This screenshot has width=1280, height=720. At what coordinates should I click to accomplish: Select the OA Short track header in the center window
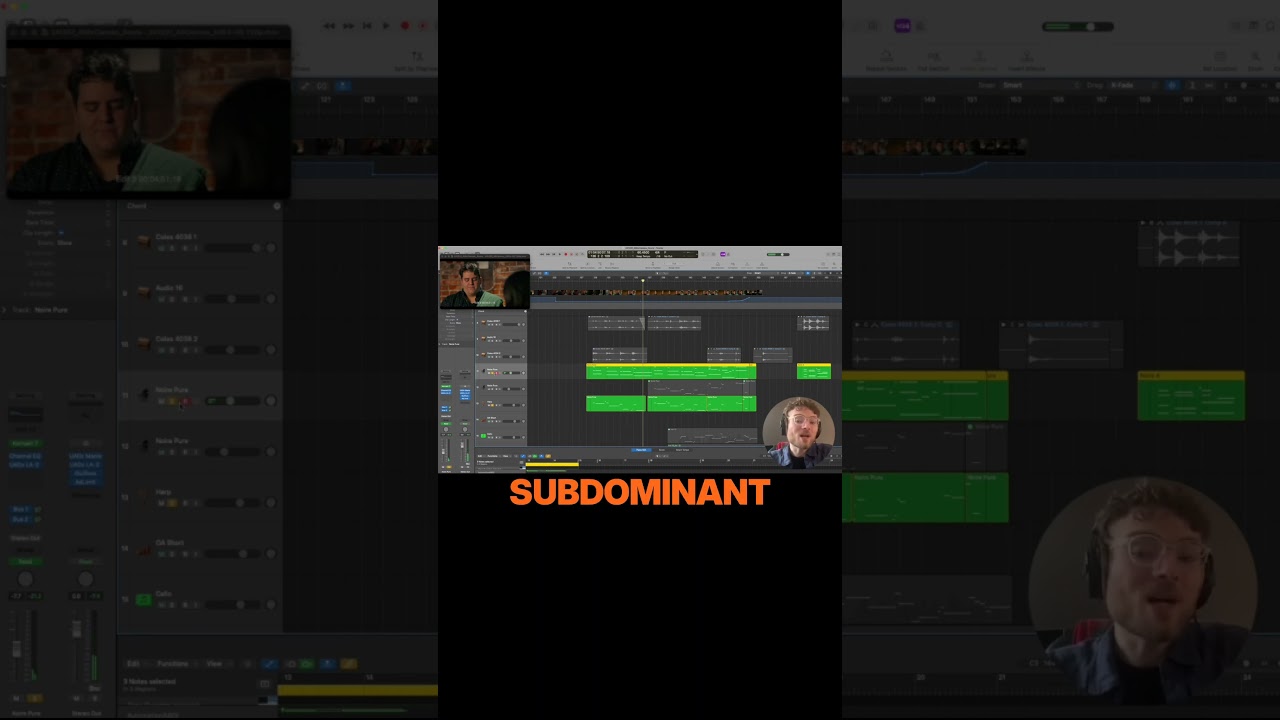[x=501, y=420]
